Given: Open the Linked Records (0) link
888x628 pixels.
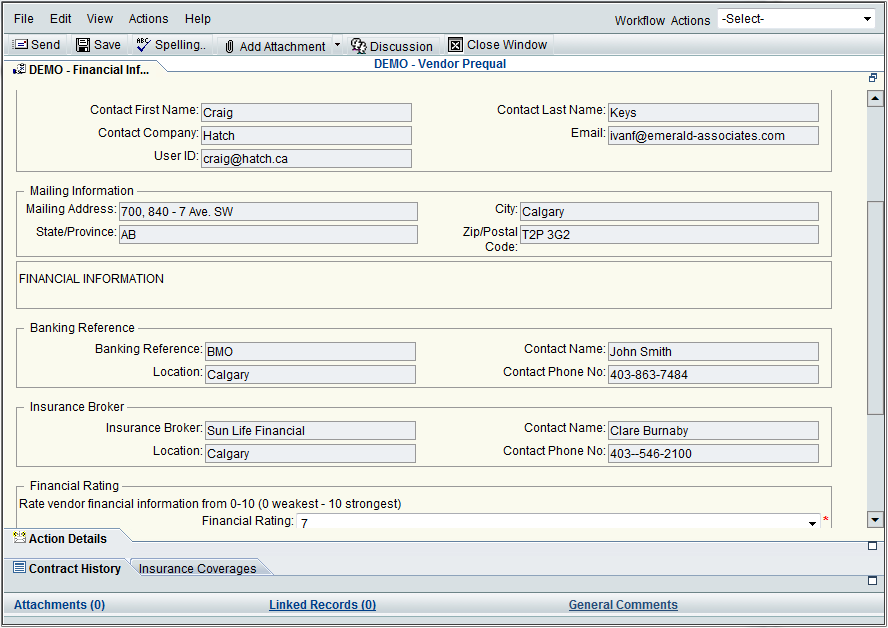Looking at the screenshot, I should click(322, 605).
